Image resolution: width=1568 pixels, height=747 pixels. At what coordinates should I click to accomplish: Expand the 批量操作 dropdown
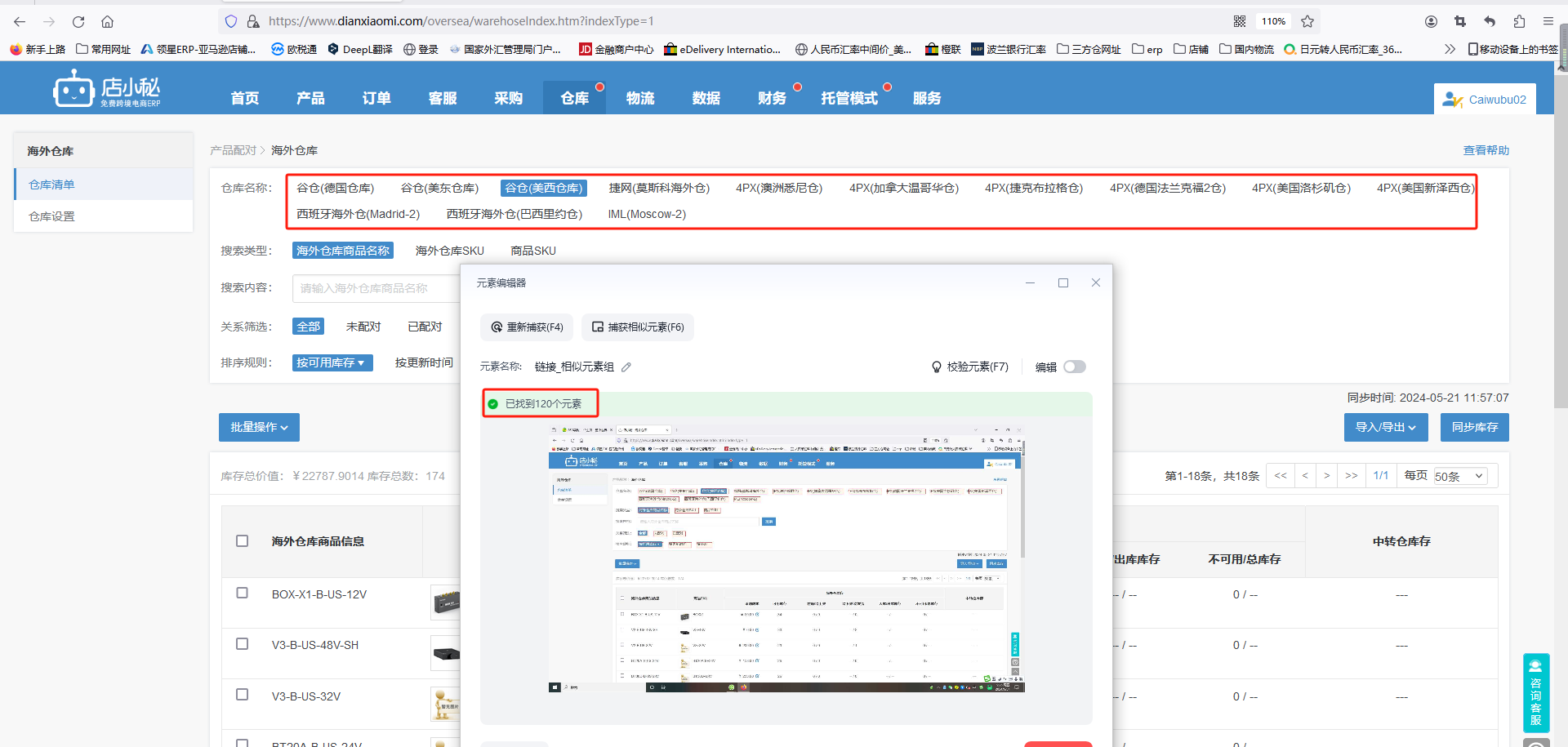pyautogui.click(x=259, y=428)
